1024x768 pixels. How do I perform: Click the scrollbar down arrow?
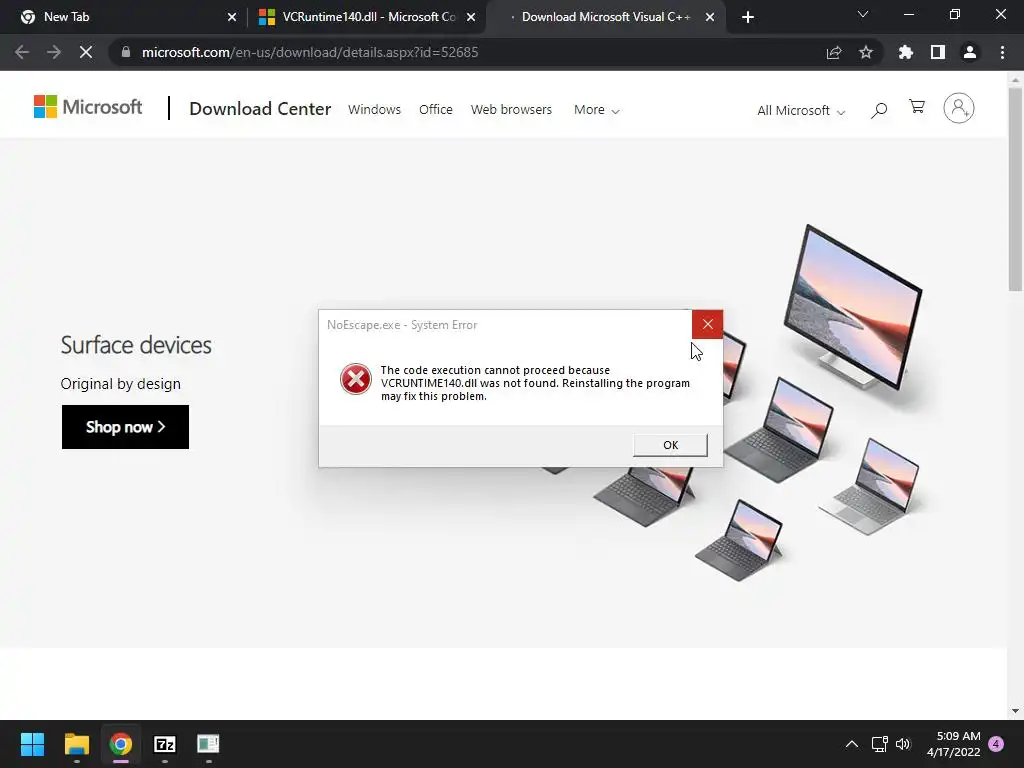tap(1015, 711)
